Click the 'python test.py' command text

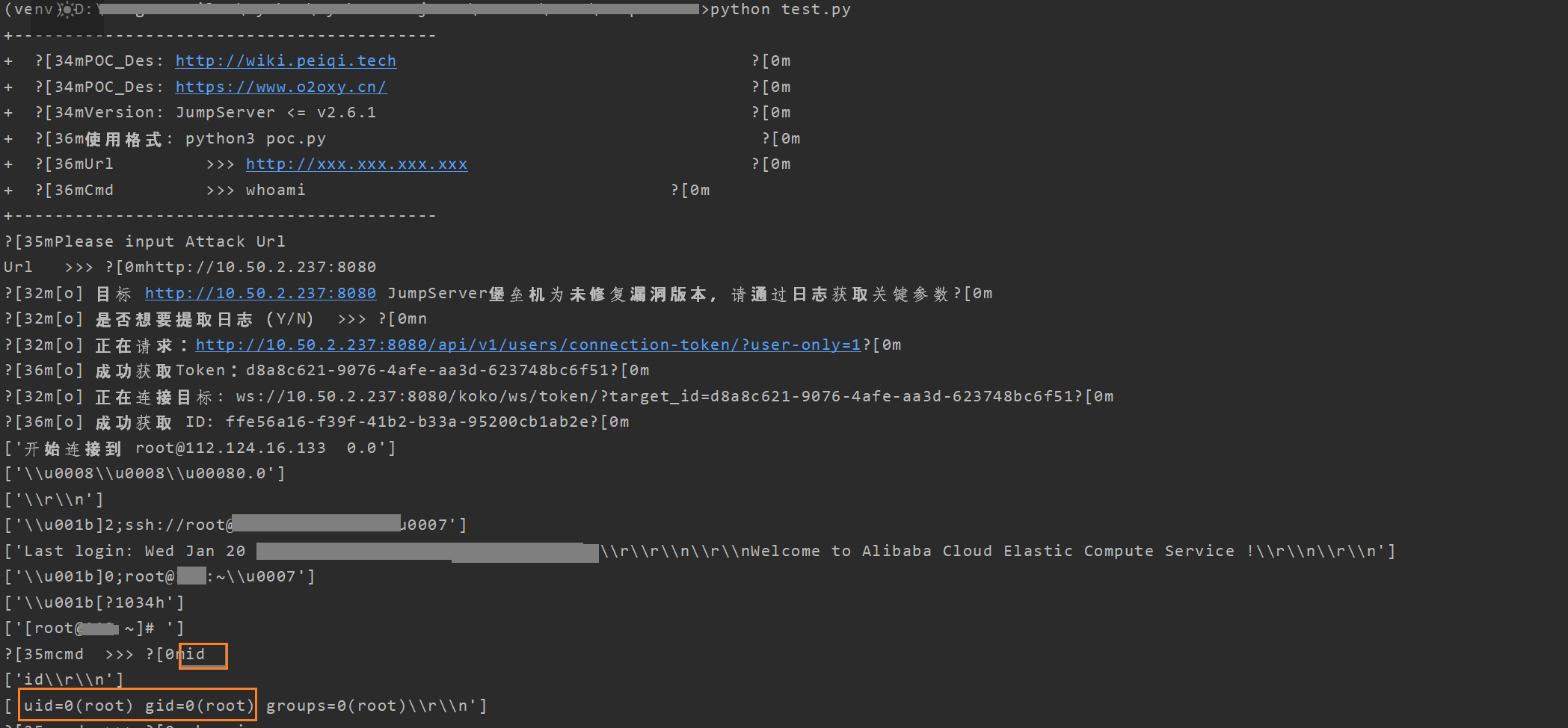(781, 10)
